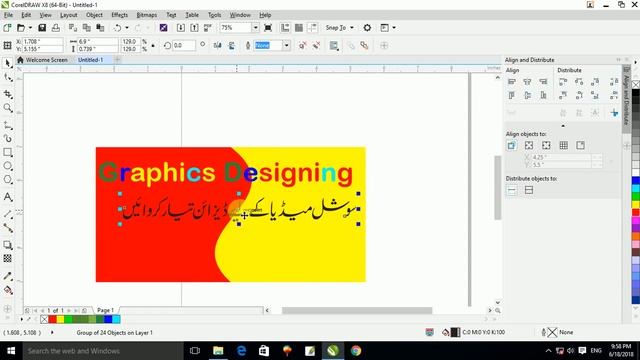The image size is (640, 360).
Task: Toggle Align to Specified point option
Action: pyautogui.click(x=581, y=145)
